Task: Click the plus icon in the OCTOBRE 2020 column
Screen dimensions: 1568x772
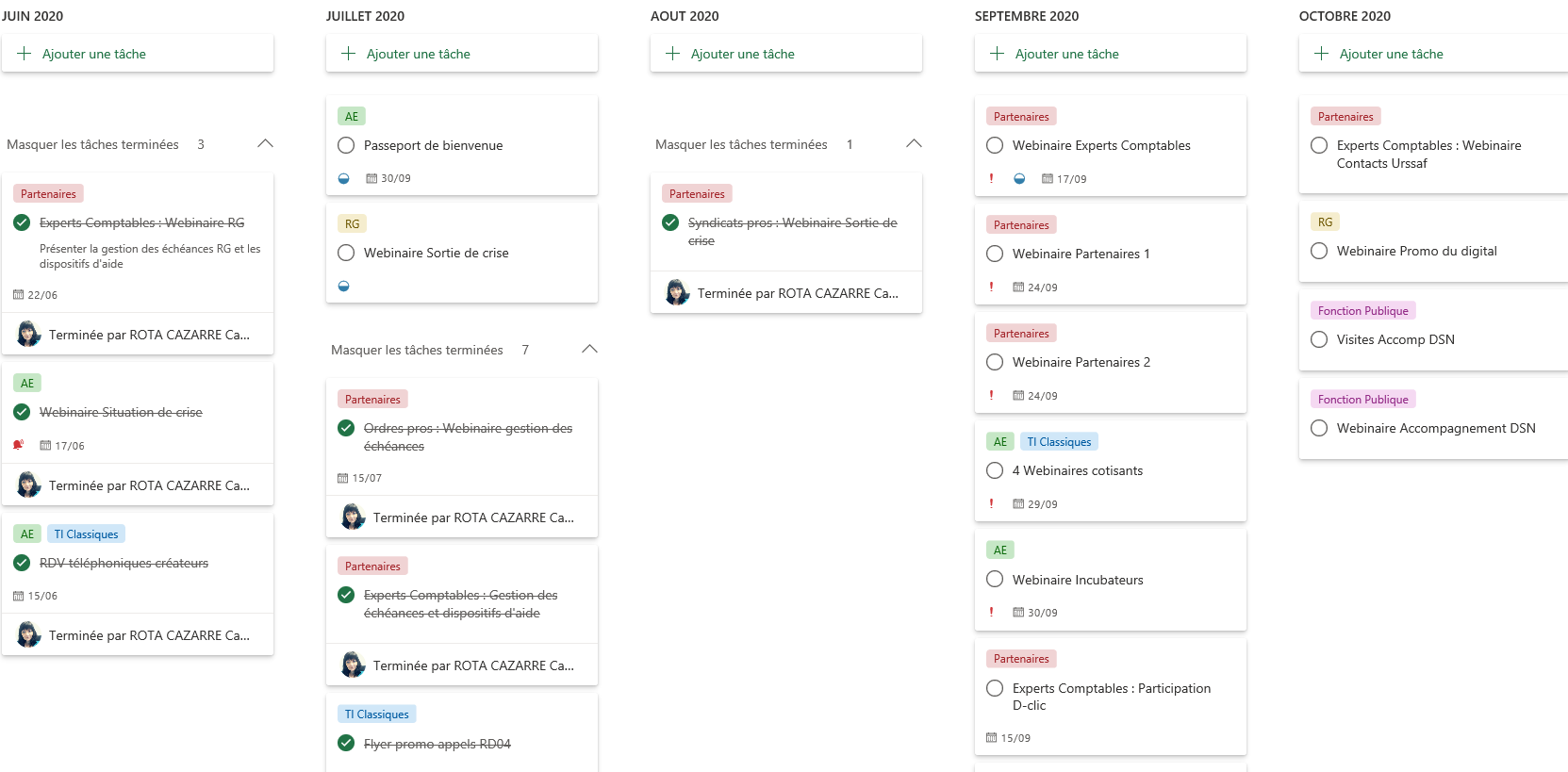Action: click(1322, 54)
